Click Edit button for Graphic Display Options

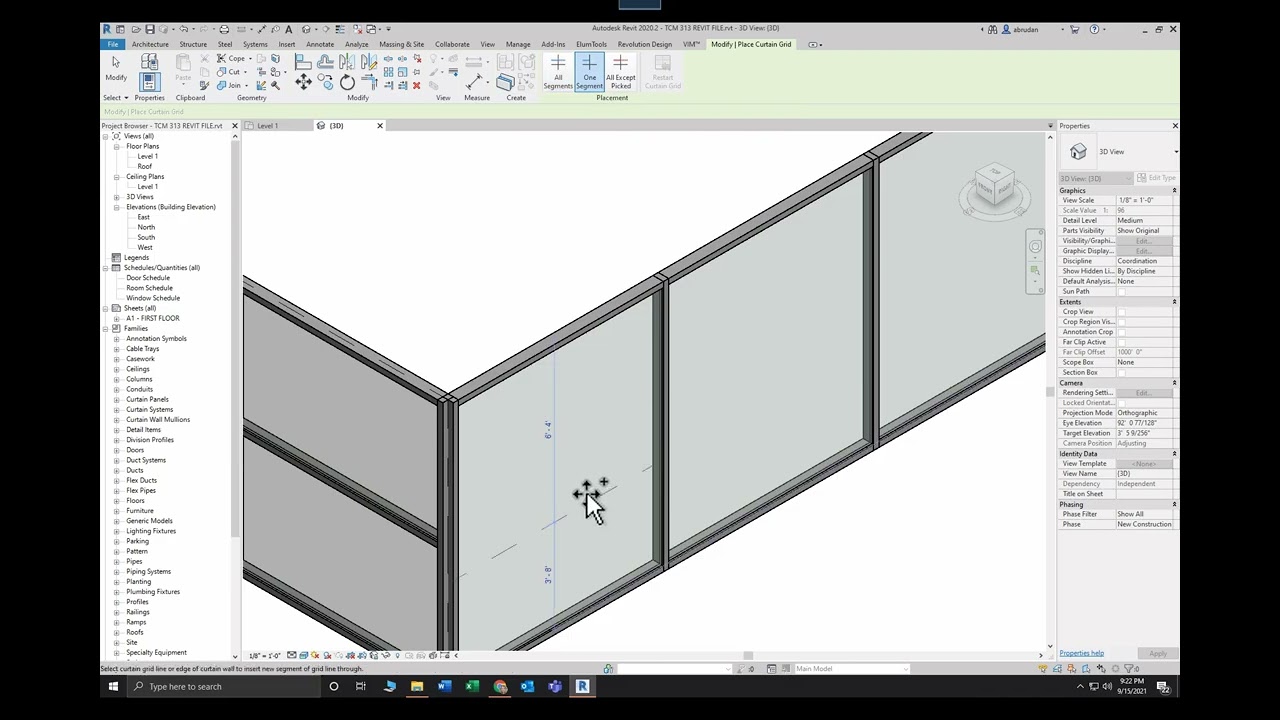1142,251
